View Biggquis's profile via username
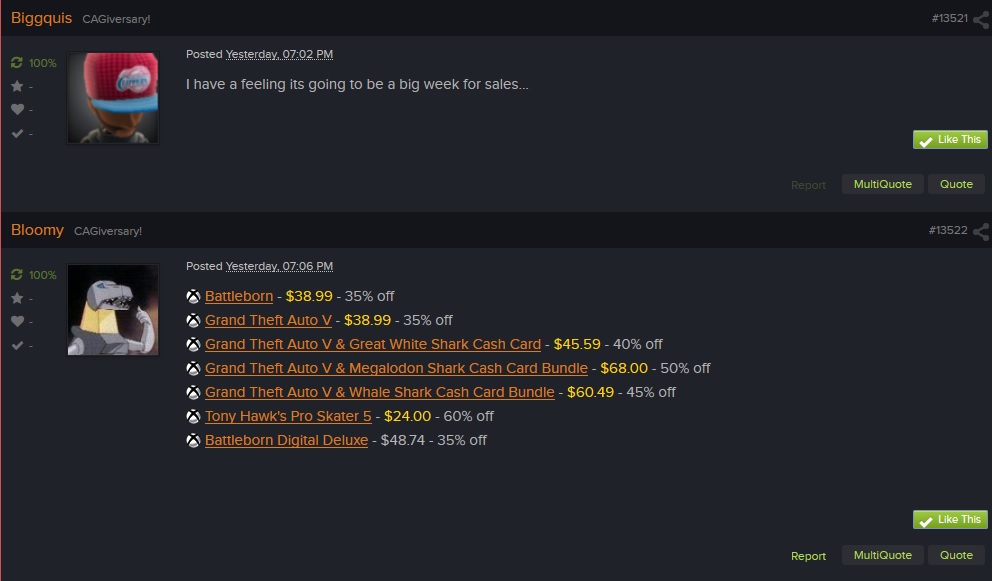The height and width of the screenshot is (581, 993). coord(41,18)
